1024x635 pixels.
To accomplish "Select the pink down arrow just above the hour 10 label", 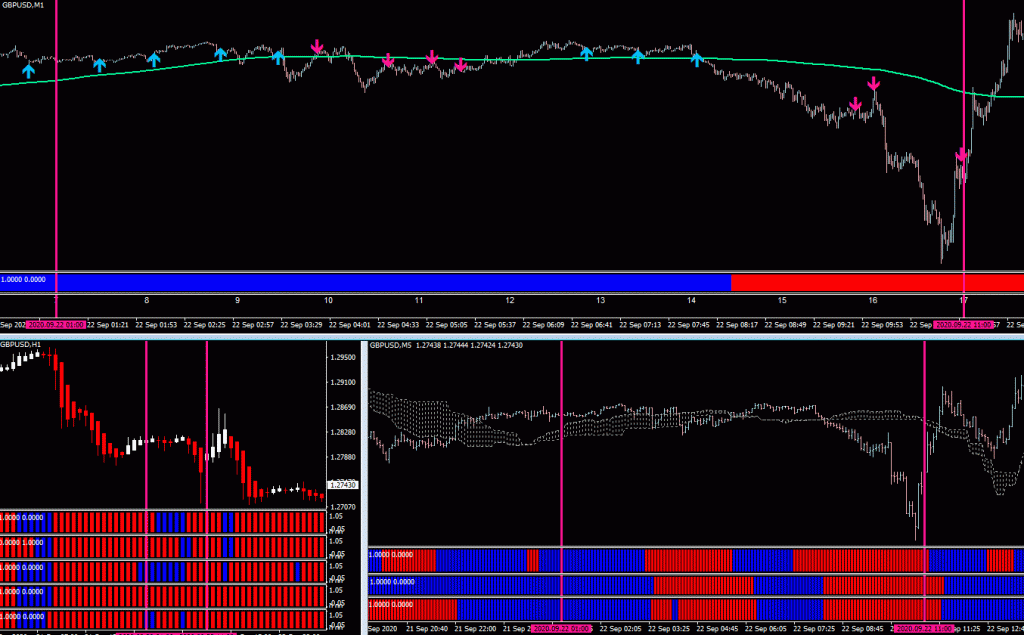I will [317, 46].
